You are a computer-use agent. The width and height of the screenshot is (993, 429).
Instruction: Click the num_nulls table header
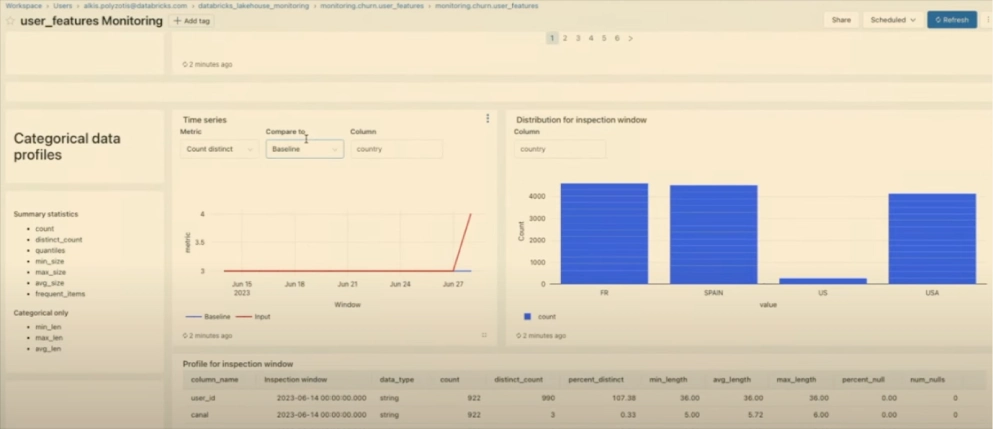[930, 380]
